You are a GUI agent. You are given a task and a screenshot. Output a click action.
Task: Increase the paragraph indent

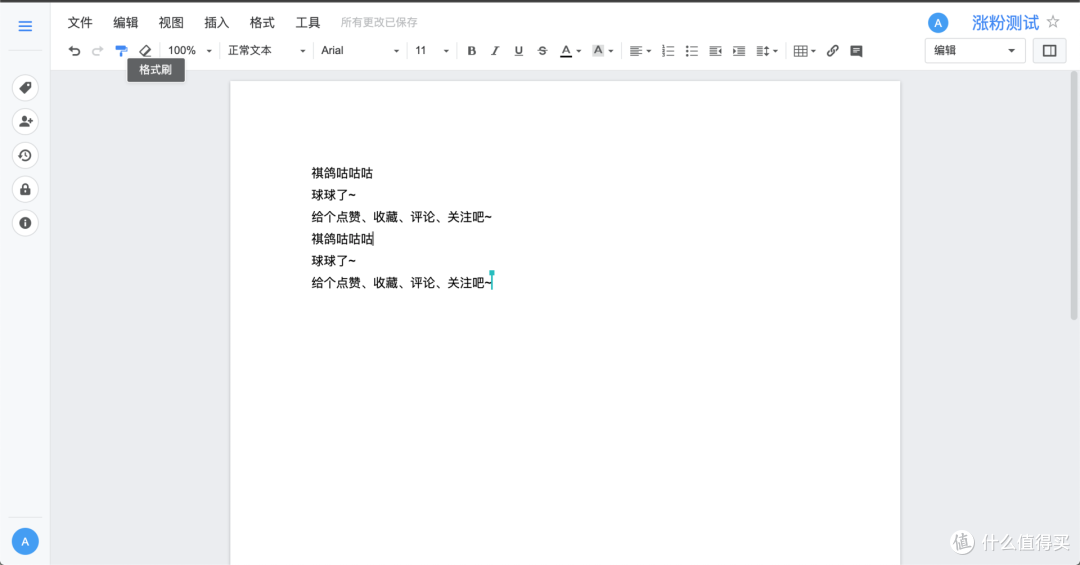(x=739, y=51)
